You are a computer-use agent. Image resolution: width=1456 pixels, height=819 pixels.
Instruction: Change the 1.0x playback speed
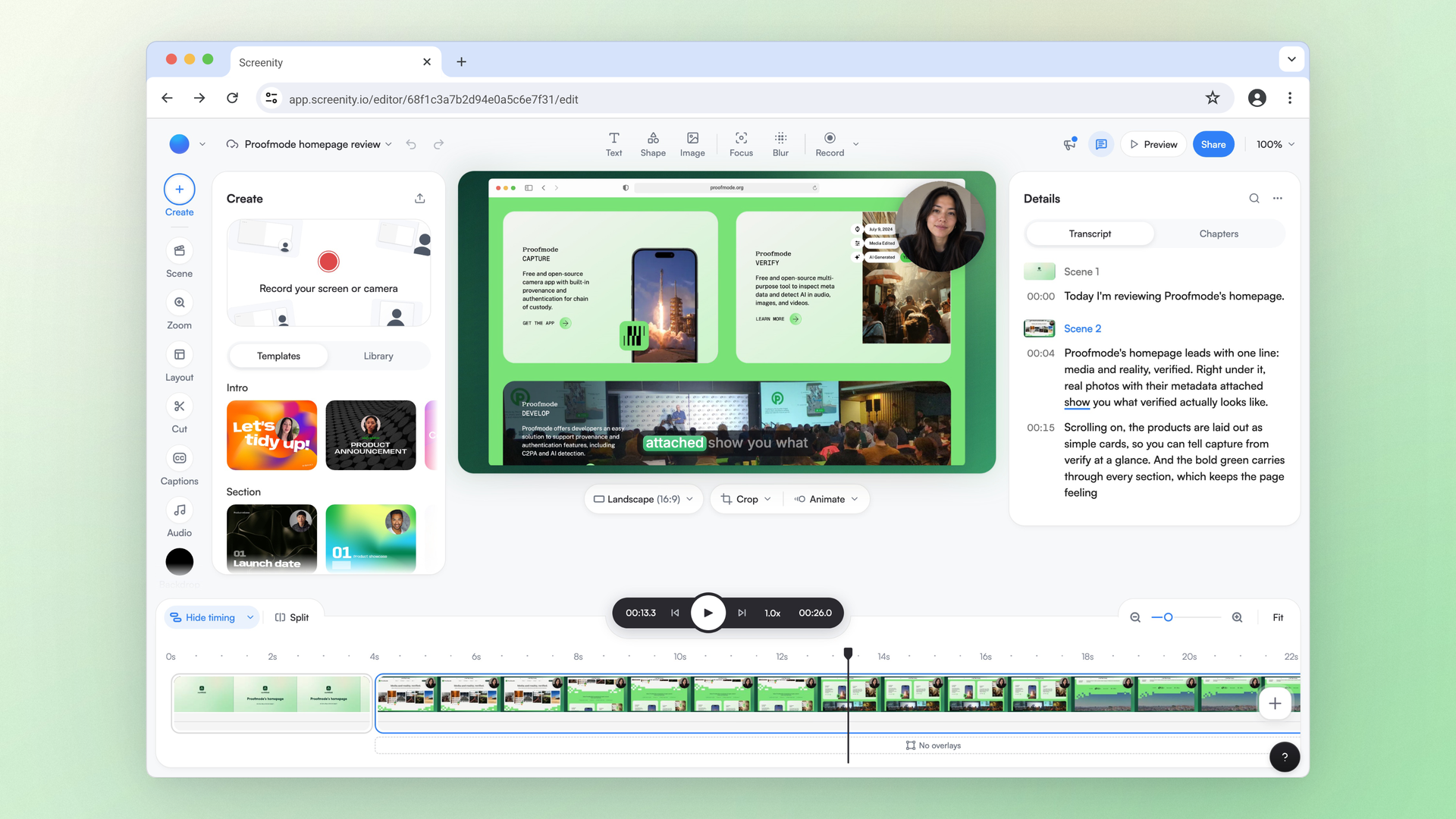[772, 613]
